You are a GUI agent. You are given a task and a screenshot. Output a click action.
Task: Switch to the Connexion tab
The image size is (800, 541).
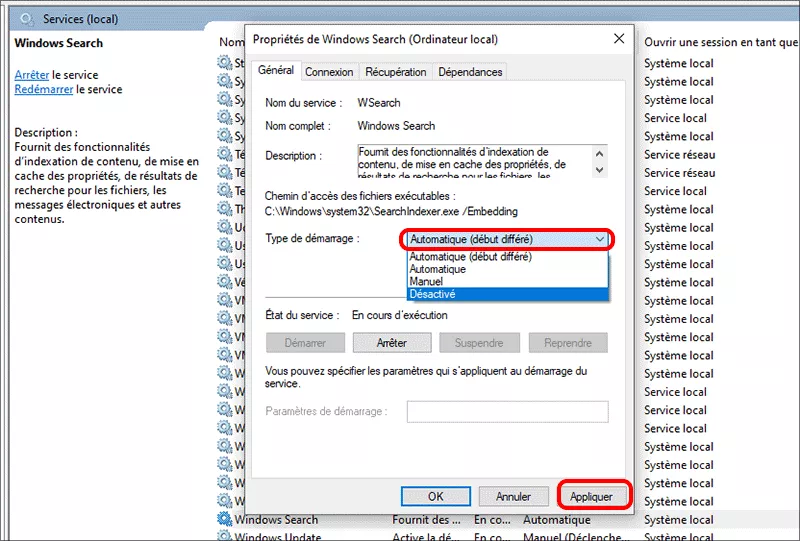pos(329,72)
